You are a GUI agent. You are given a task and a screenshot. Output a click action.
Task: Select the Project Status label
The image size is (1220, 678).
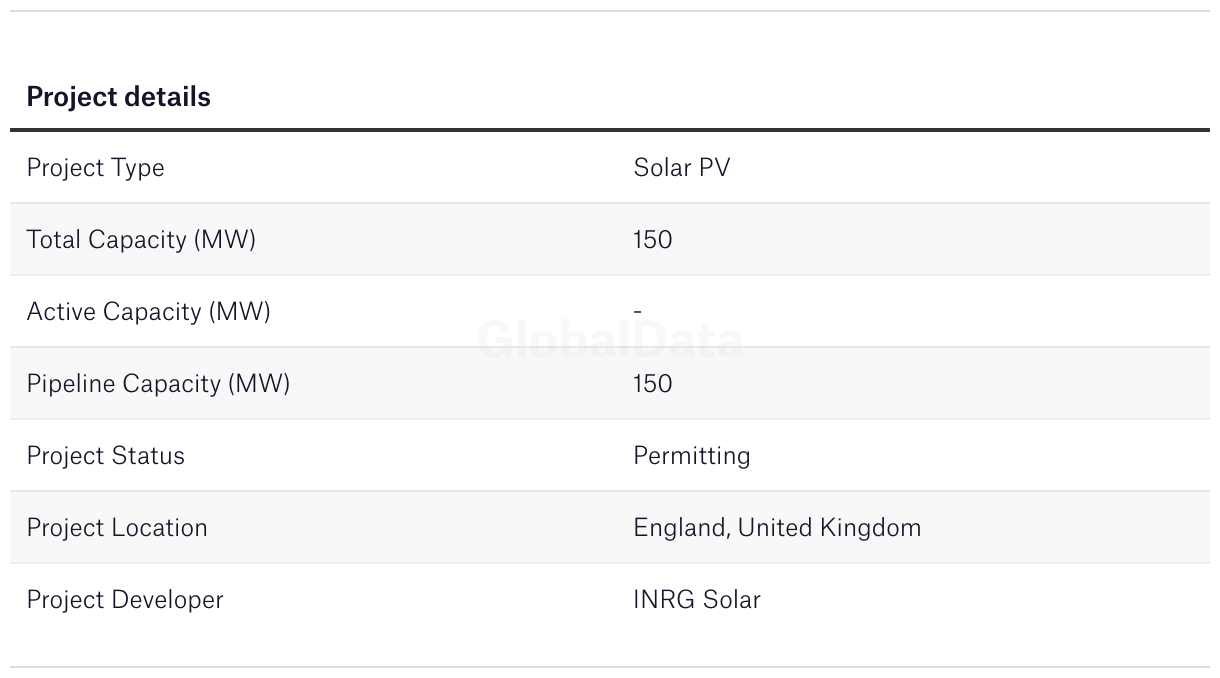pos(105,456)
